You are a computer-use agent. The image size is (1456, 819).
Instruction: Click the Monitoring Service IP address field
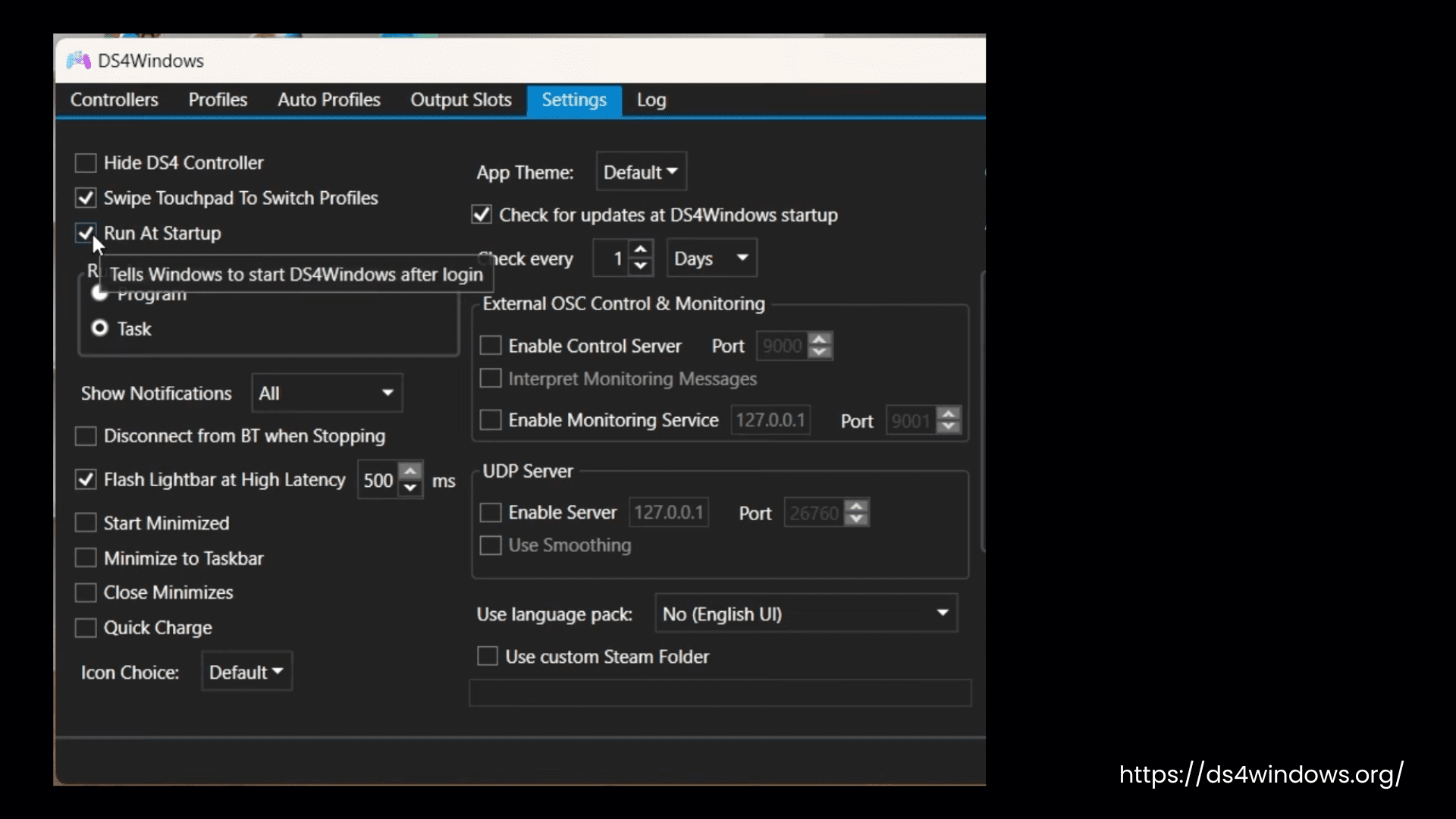tap(770, 420)
